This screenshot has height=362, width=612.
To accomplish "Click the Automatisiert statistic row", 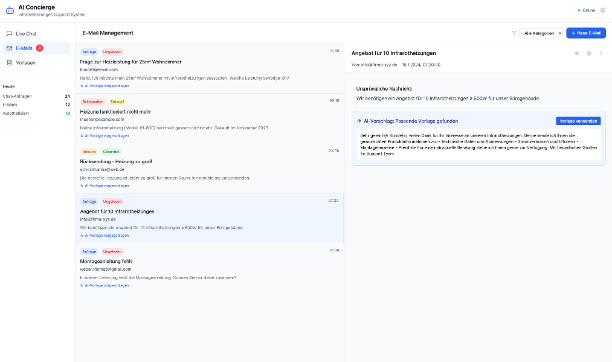I will click(36, 113).
